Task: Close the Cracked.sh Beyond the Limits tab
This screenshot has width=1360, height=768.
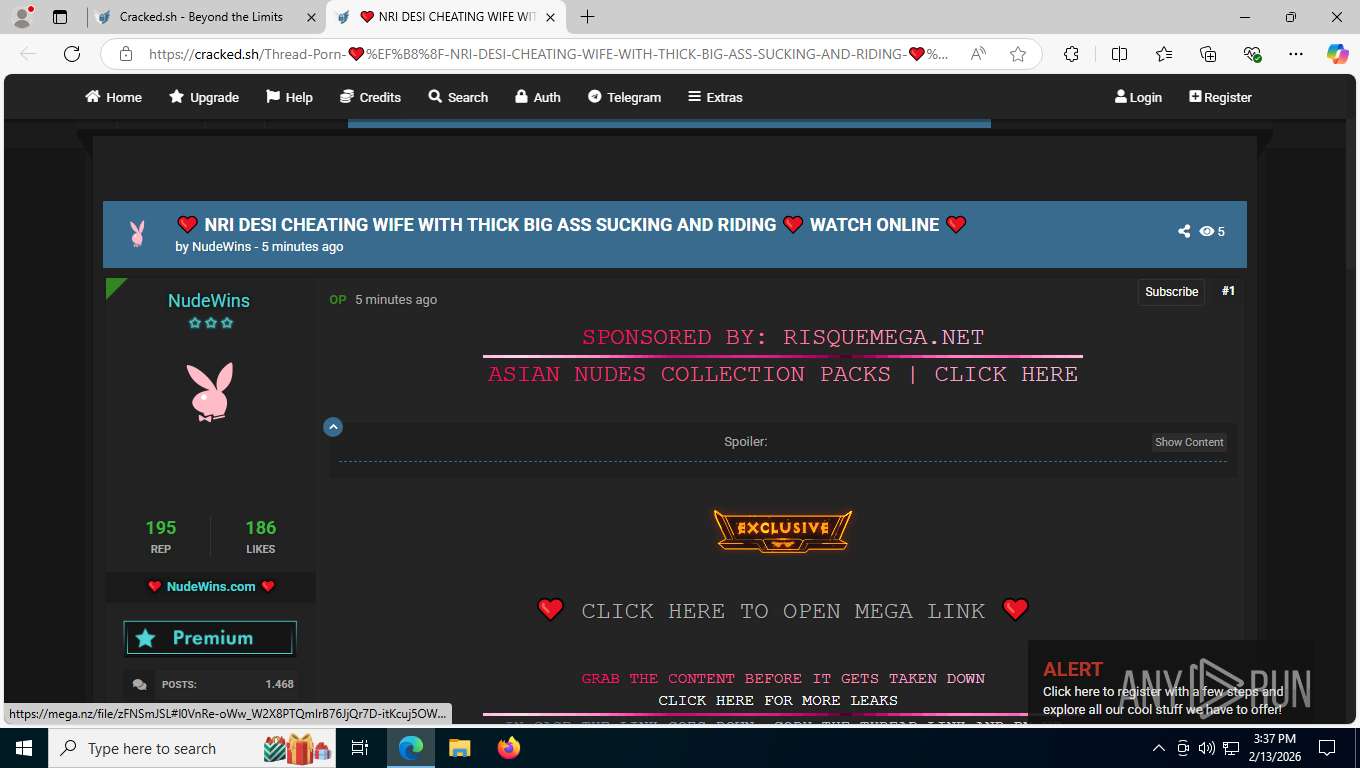Action: pos(311,17)
